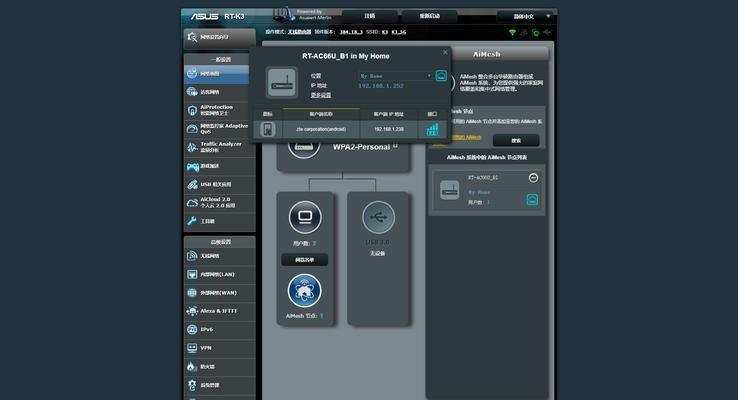Image resolution: width=738 pixels, height=400 pixels.
Task: Open the language dropdown at top right
Action: [x=526, y=16]
